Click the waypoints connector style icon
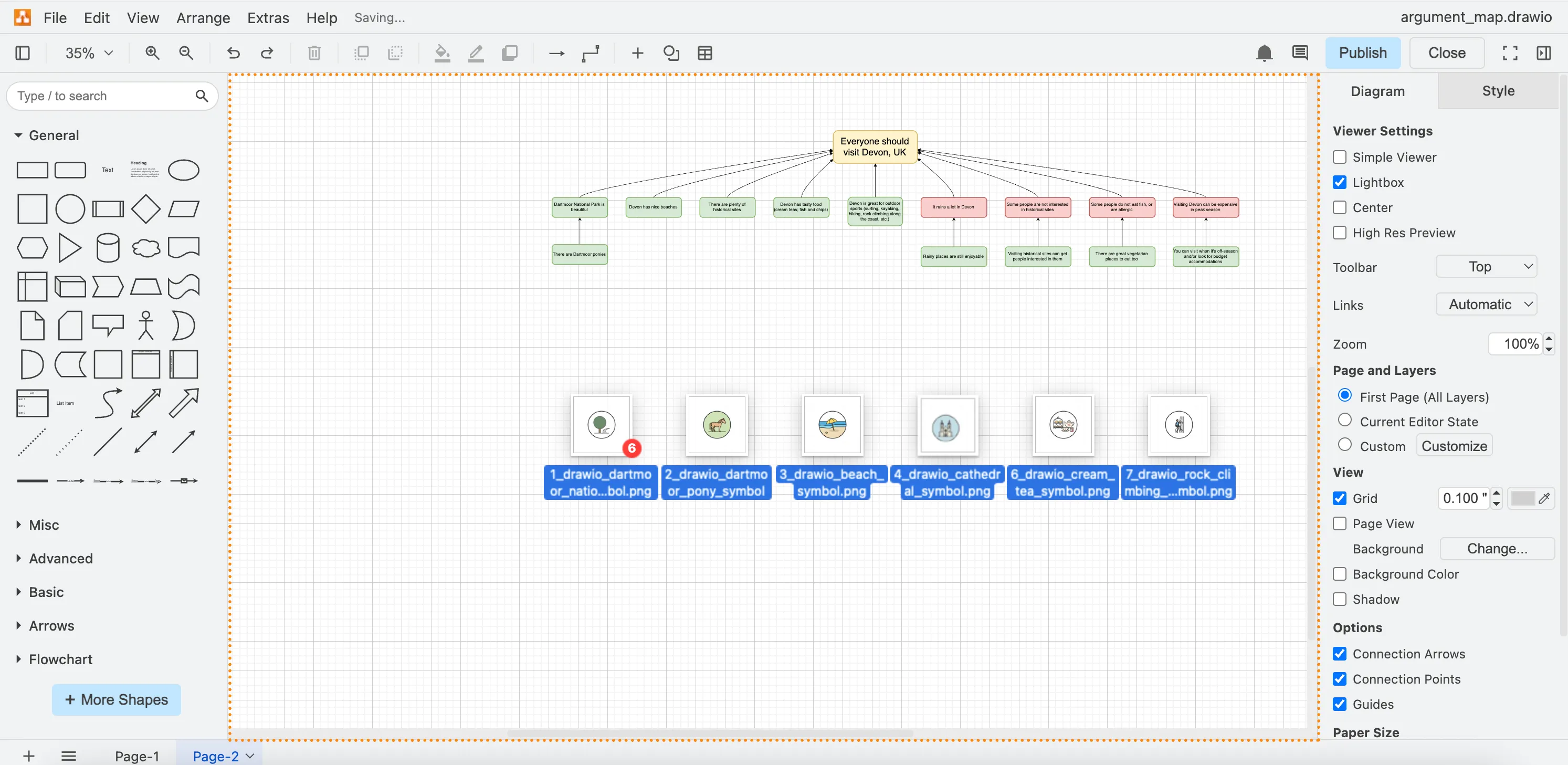The width and height of the screenshot is (1568, 765). pos(591,53)
